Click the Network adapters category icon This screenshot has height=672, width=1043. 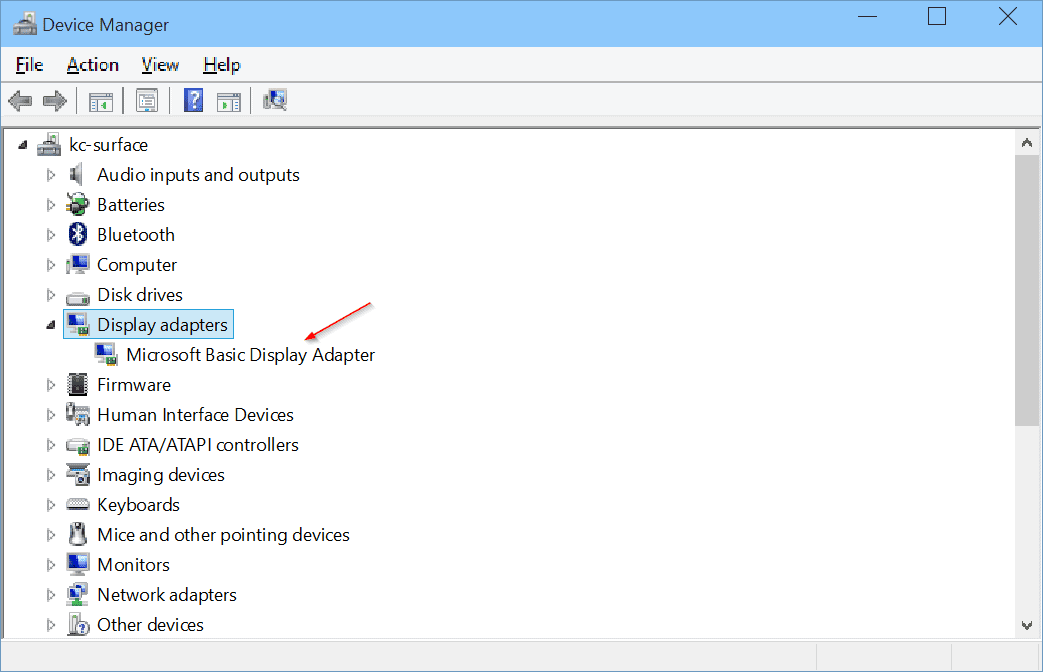point(77,594)
